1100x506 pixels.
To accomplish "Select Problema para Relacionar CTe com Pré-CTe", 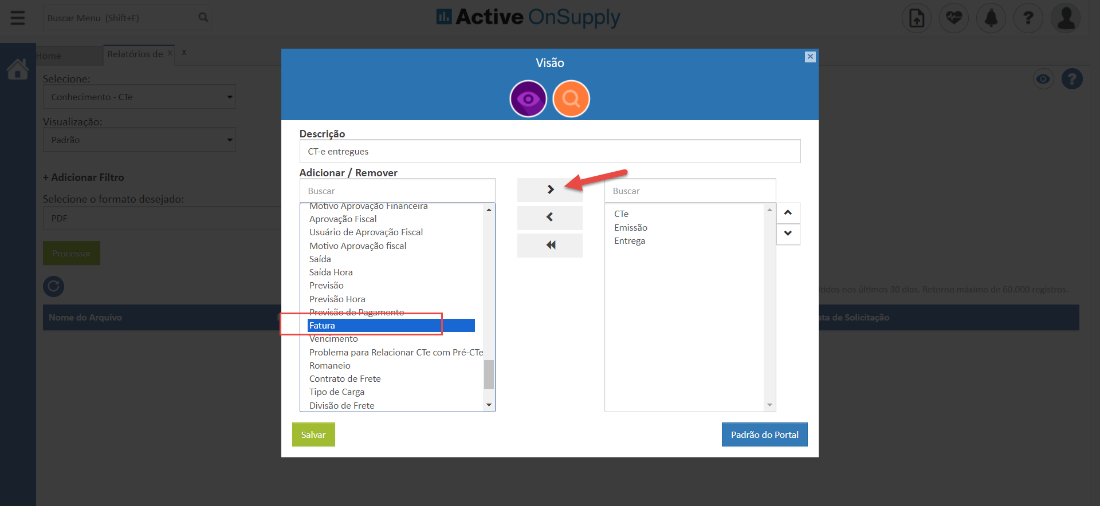I will [x=396, y=352].
